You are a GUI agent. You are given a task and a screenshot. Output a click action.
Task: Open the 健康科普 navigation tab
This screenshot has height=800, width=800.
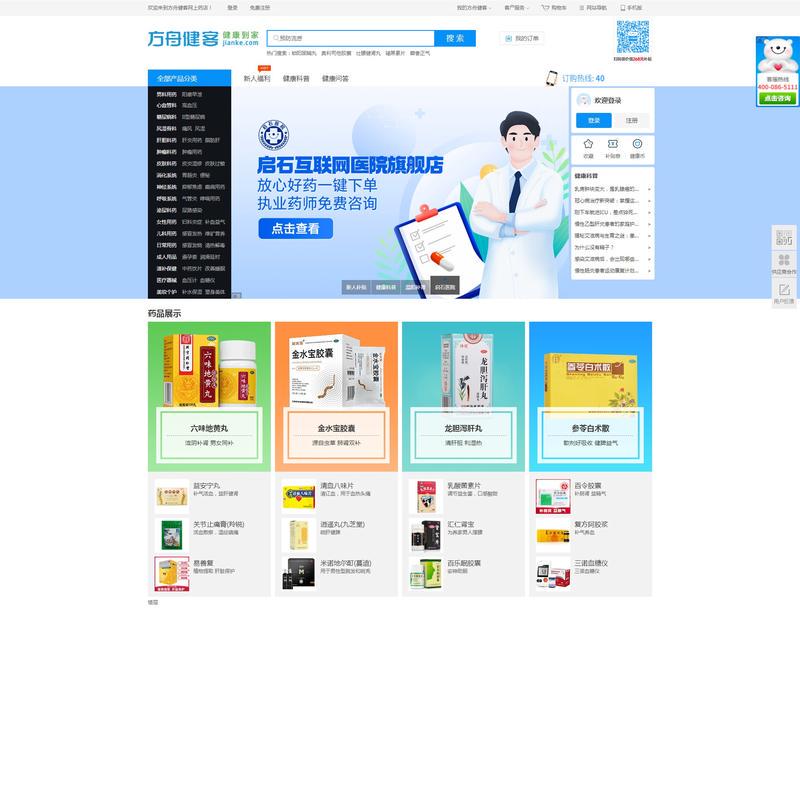[x=296, y=79]
